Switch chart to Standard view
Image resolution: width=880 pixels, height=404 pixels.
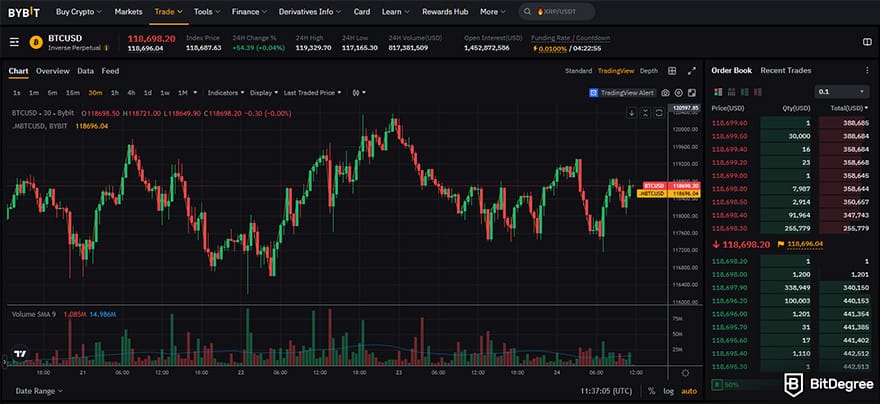coord(578,71)
